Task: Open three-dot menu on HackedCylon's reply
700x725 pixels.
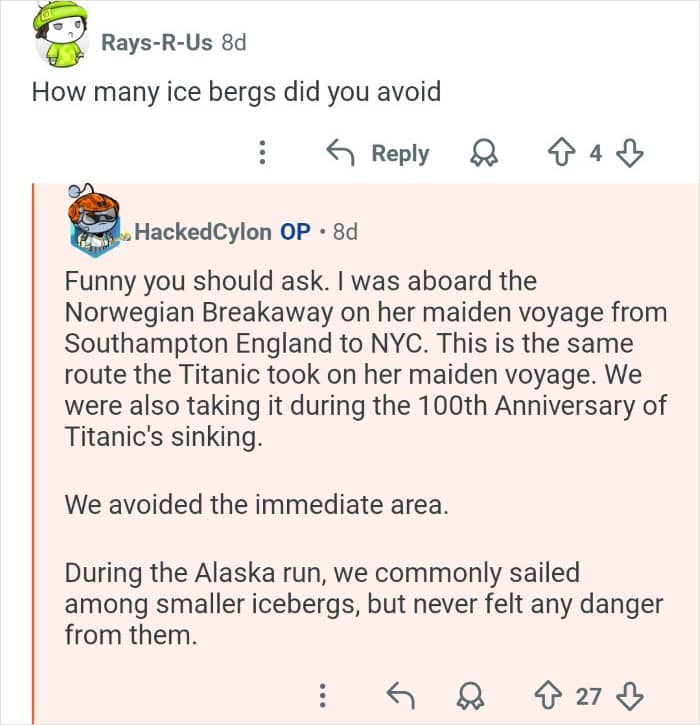Action: [322, 696]
